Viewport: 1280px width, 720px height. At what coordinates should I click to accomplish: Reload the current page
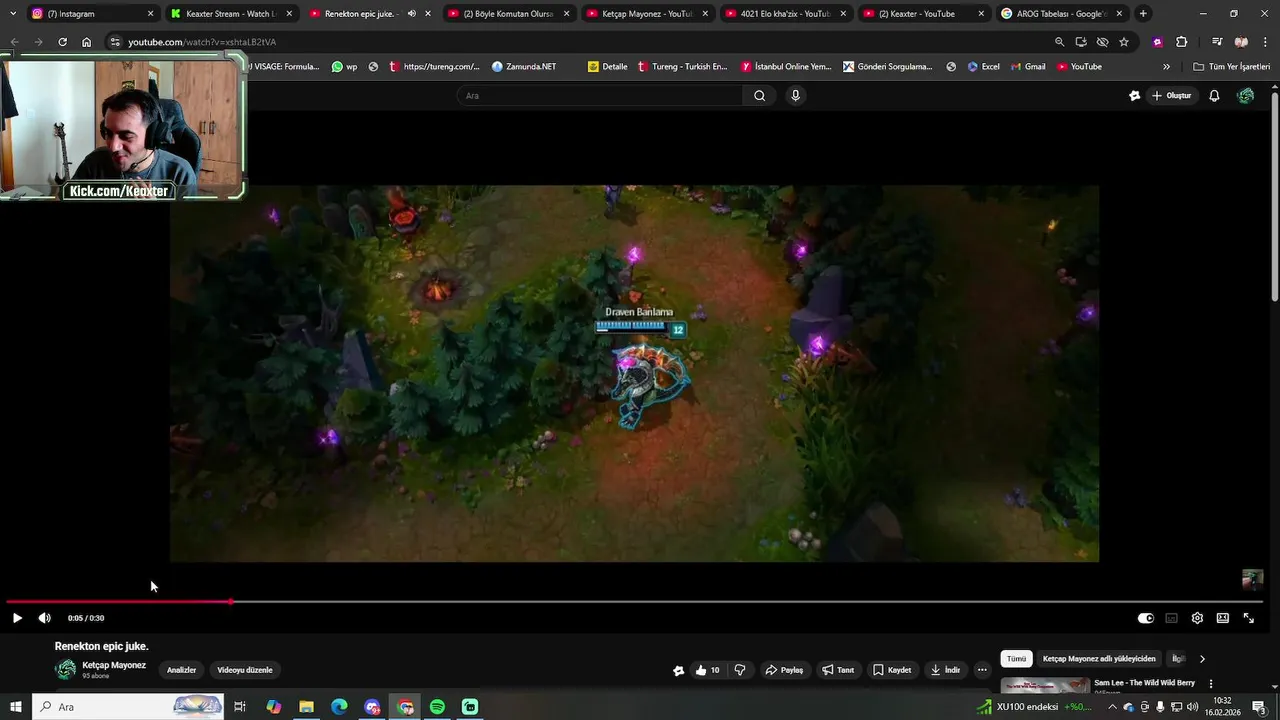62,42
